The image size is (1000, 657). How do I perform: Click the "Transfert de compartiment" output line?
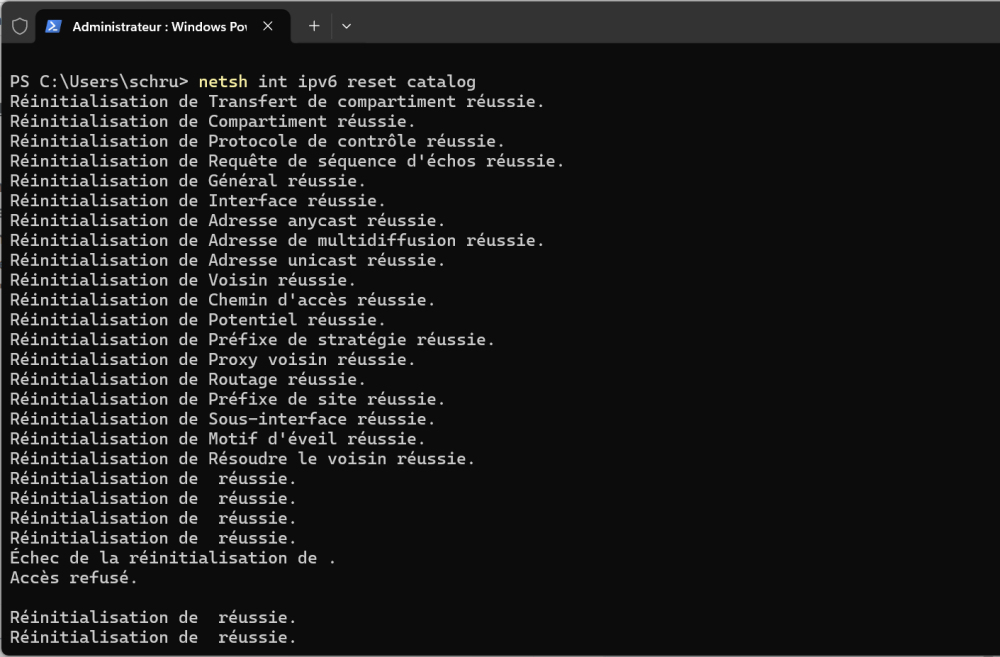pyautogui.click(x=277, y=101)
